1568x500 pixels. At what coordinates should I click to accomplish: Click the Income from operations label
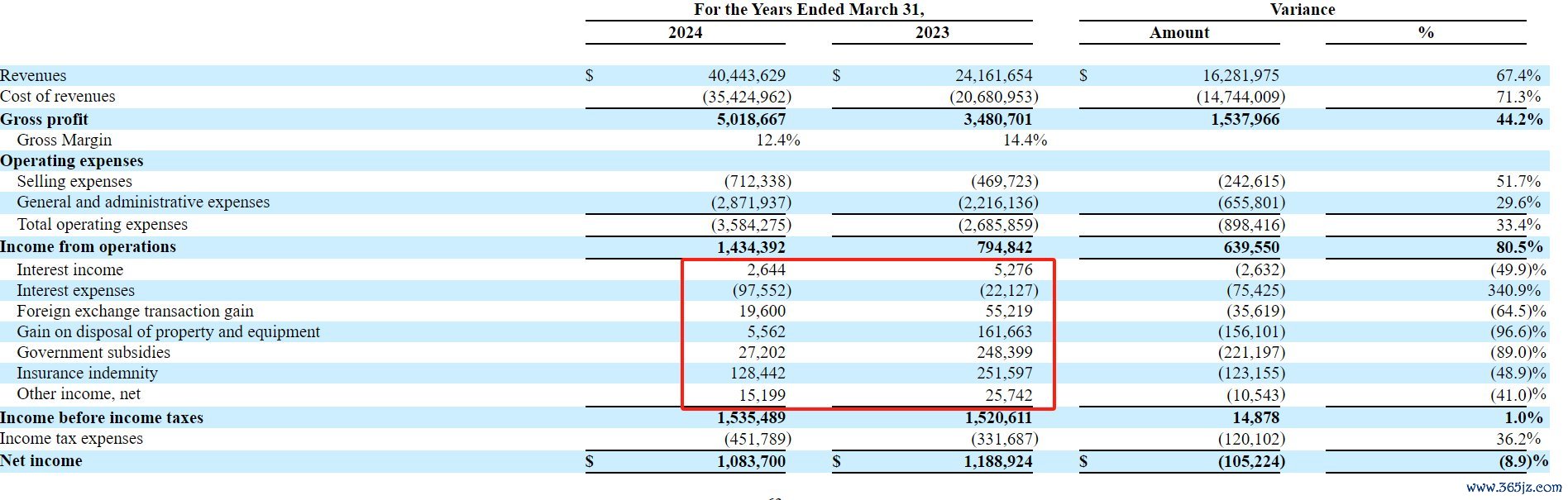[88, 247]
